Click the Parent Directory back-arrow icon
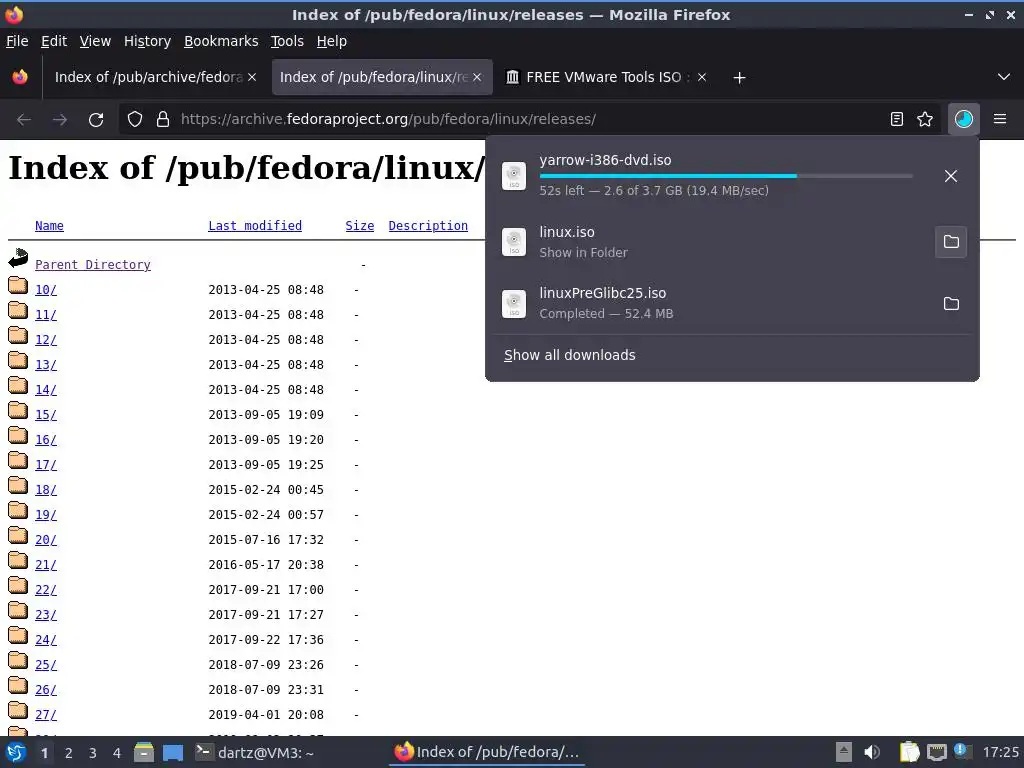Image resolution: width=1024 pixels, height=768 pixels. pyautogui.click(x=18, y=259)
